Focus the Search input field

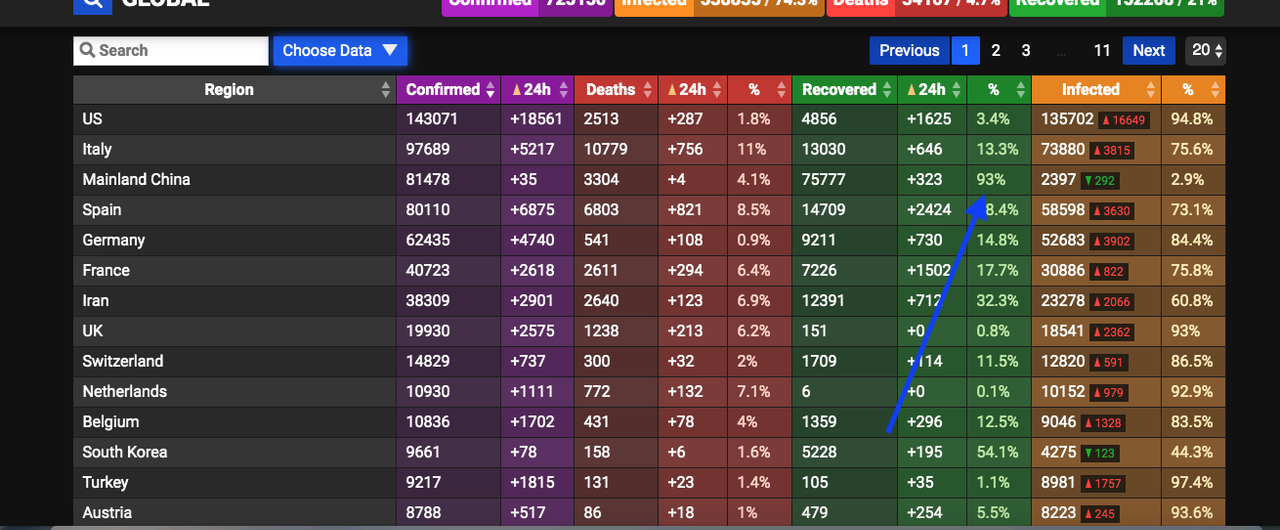click(171, 51)
